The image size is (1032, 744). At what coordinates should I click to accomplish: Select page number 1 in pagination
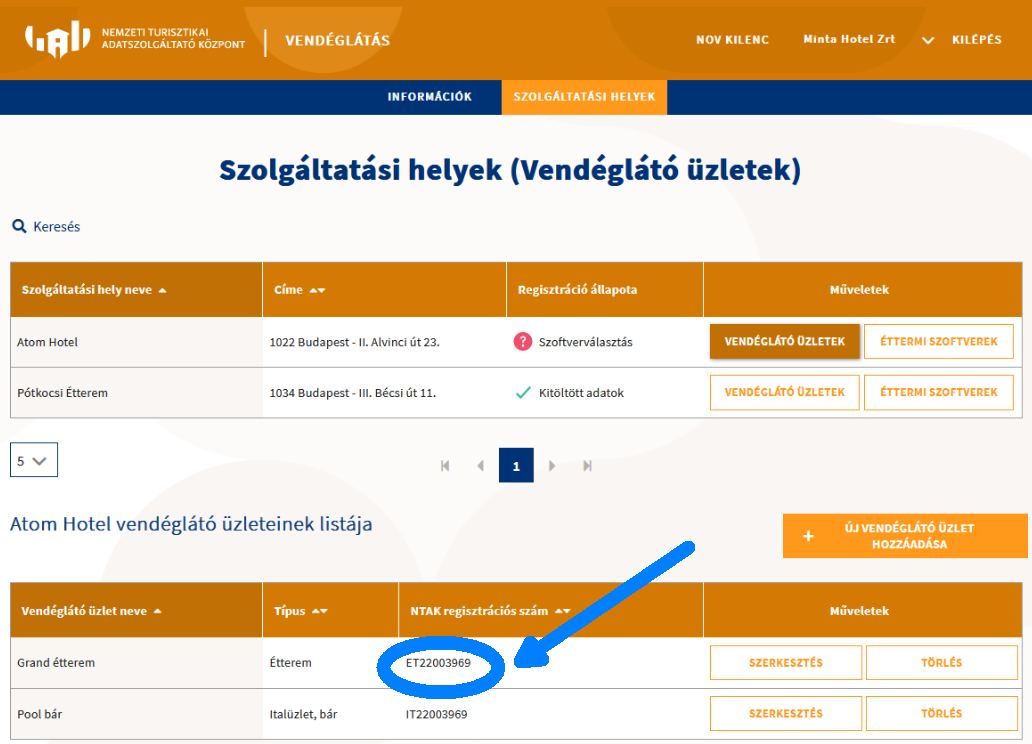click(x=516, y=466)
